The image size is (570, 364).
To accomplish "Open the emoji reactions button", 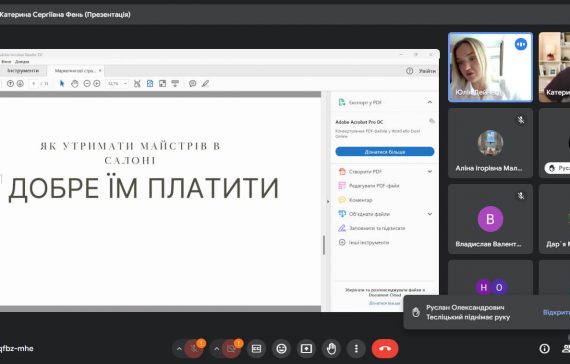I will point(281,349).
